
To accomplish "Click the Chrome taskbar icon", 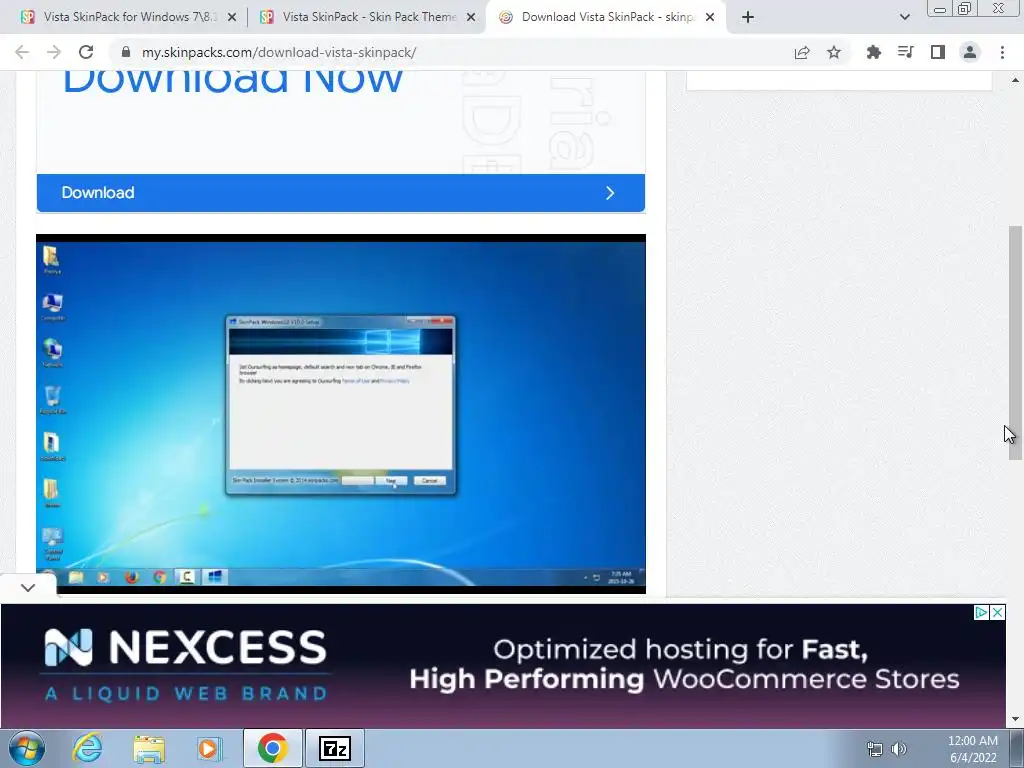I will pyautogui.click(x=272, y=748).
